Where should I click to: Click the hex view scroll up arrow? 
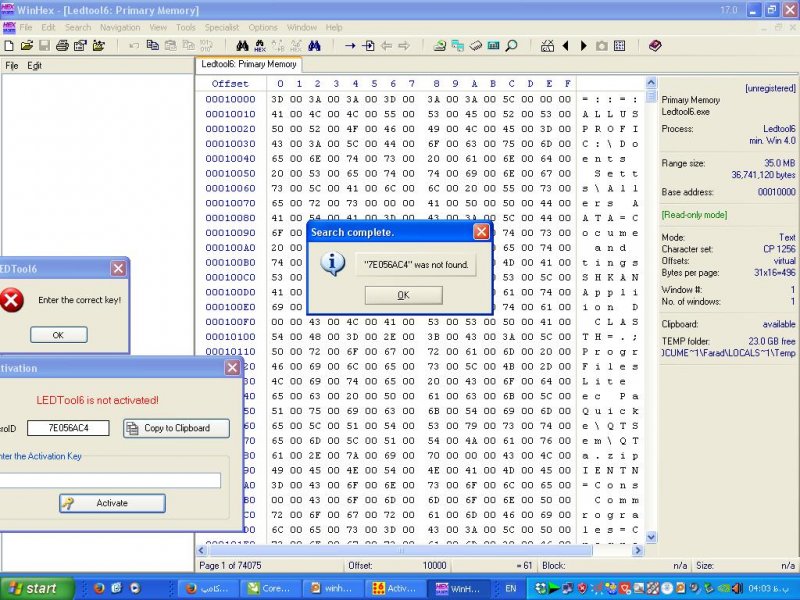(651, 82)
